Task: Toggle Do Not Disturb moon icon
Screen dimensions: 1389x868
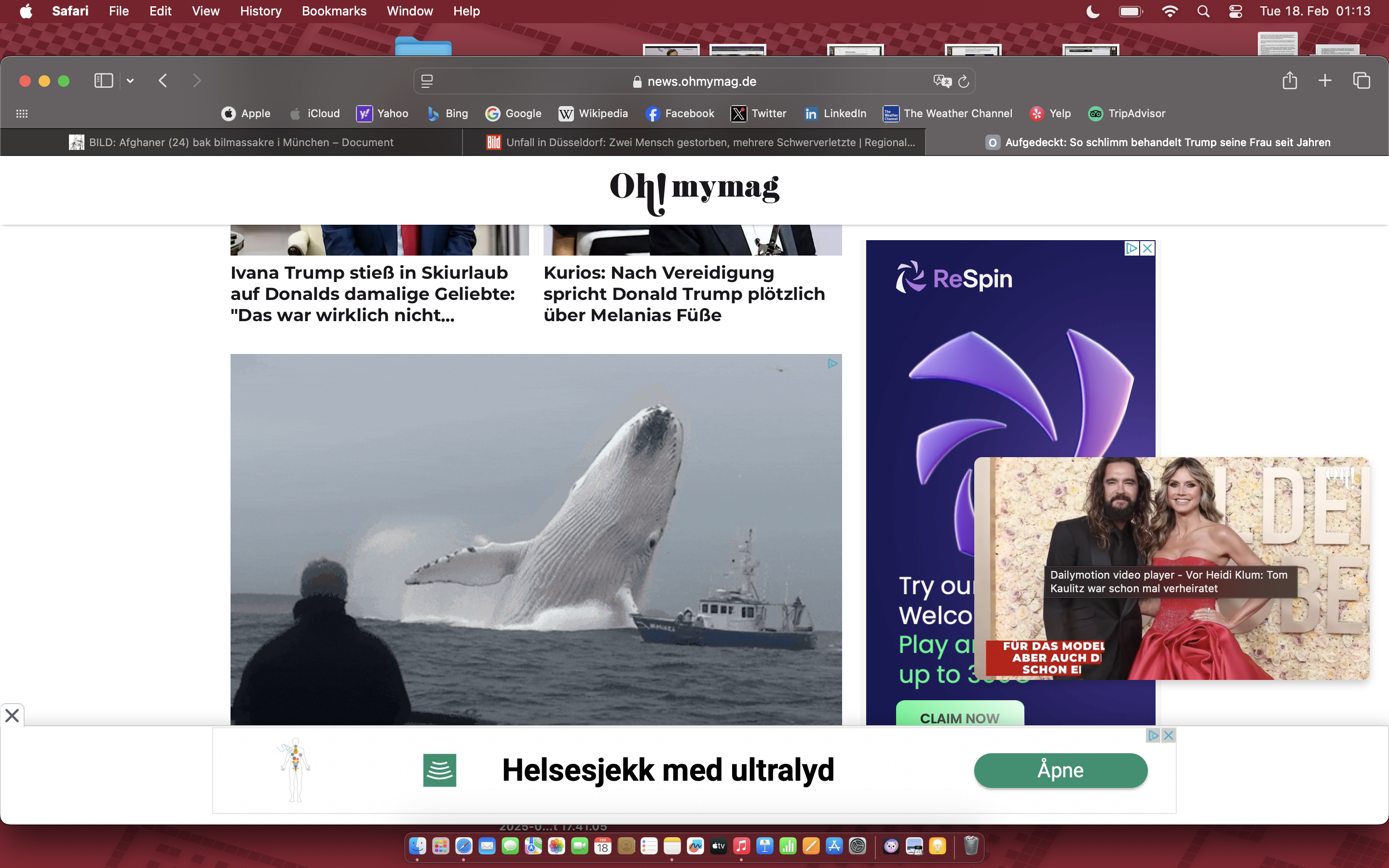Action: 1093,11
